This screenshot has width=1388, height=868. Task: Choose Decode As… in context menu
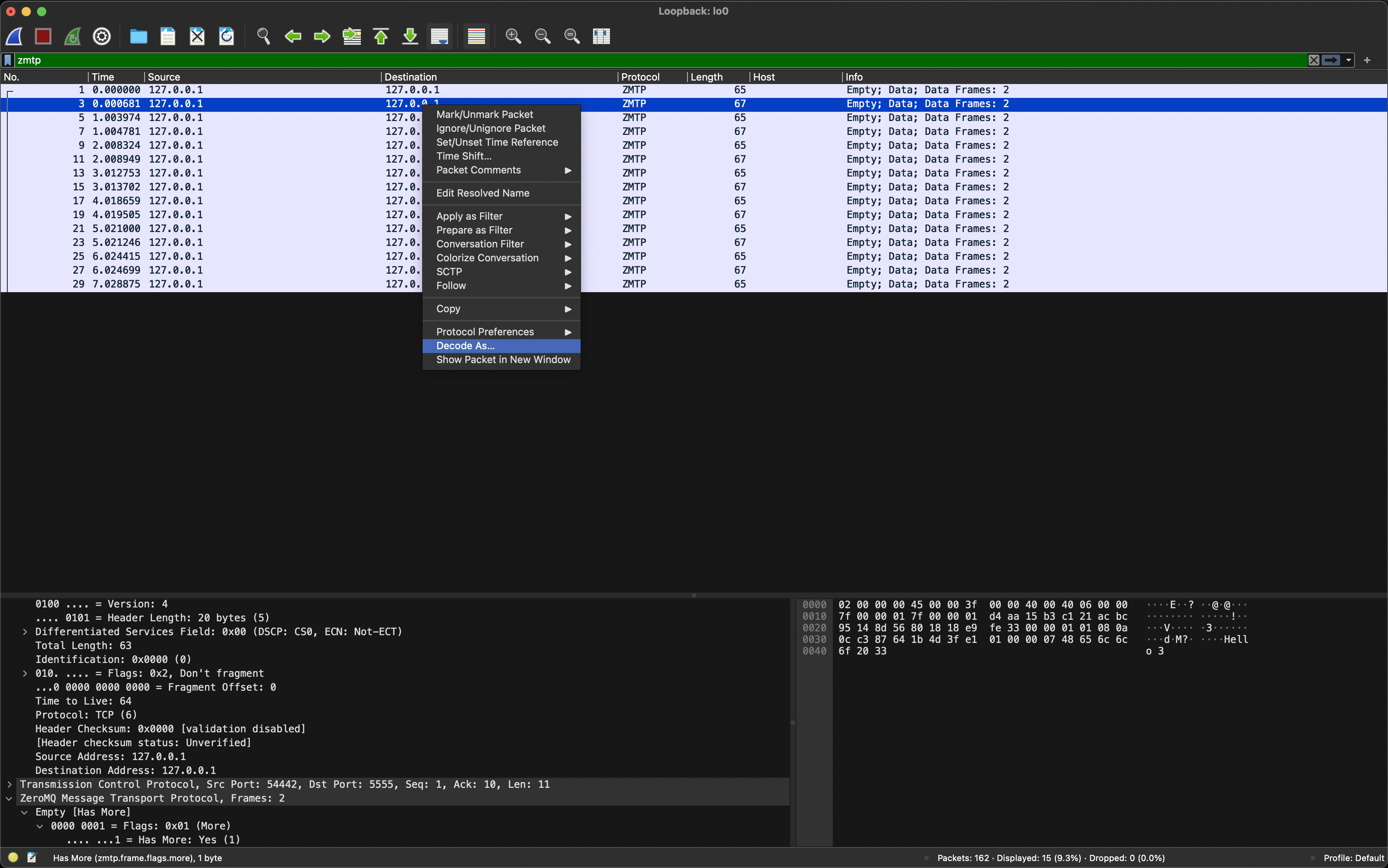tap(465, 346)
